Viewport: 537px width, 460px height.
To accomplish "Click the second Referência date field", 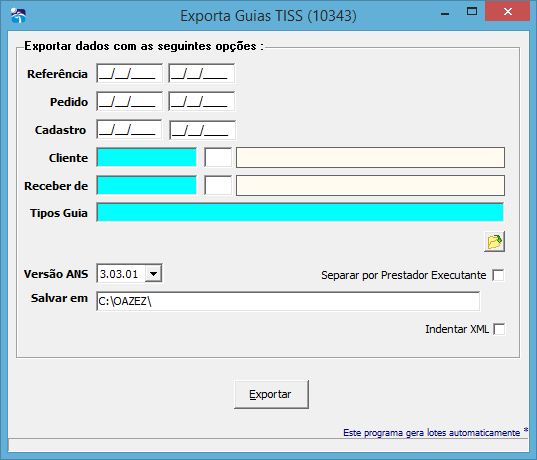I will tap(201, 73).
